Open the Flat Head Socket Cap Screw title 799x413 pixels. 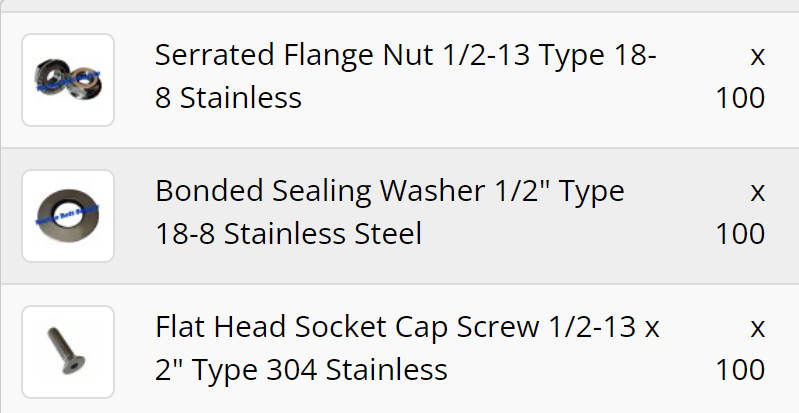click(x=407, y=327)
